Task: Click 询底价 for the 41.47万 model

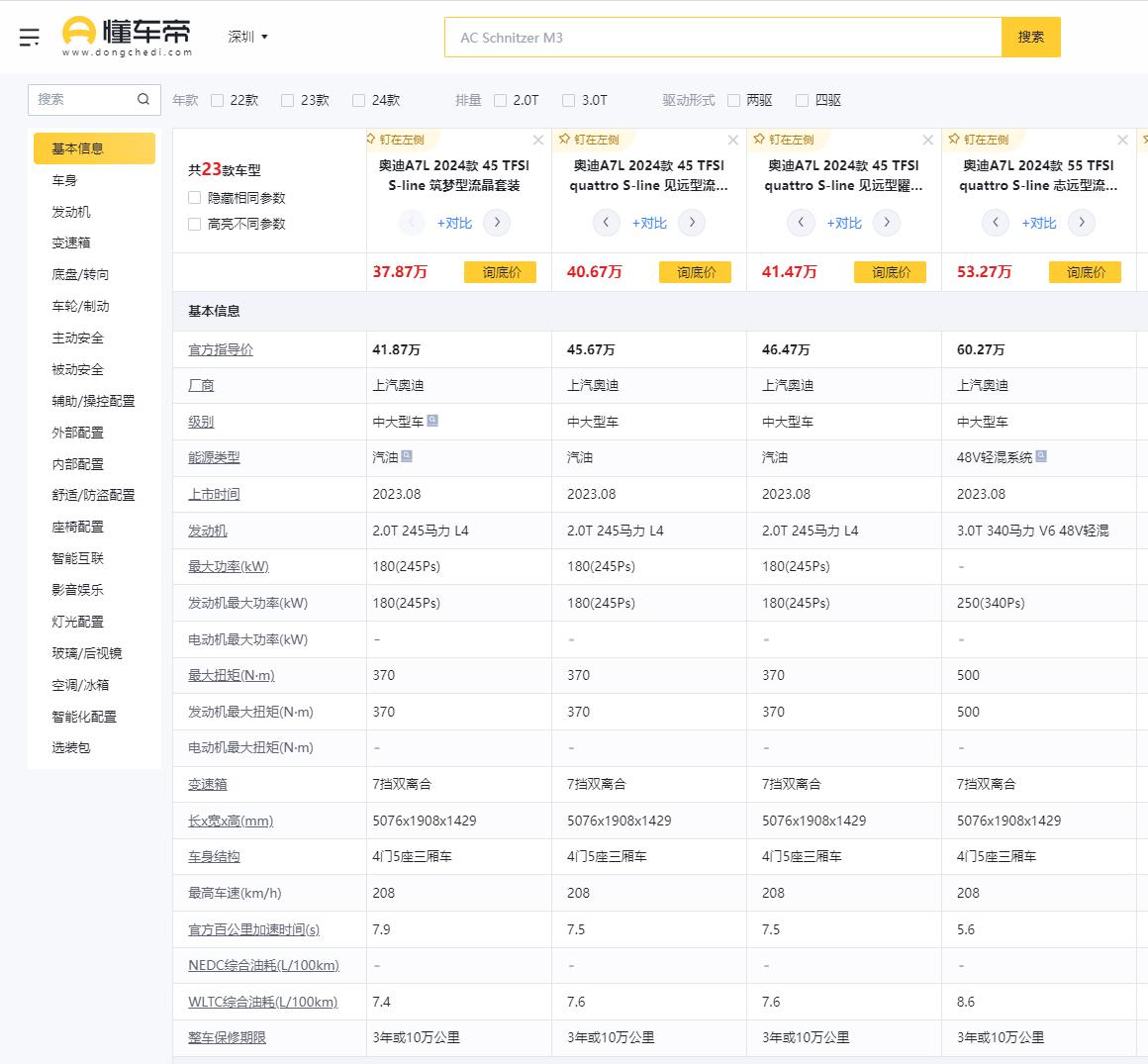Action: (x=891, y=272)
